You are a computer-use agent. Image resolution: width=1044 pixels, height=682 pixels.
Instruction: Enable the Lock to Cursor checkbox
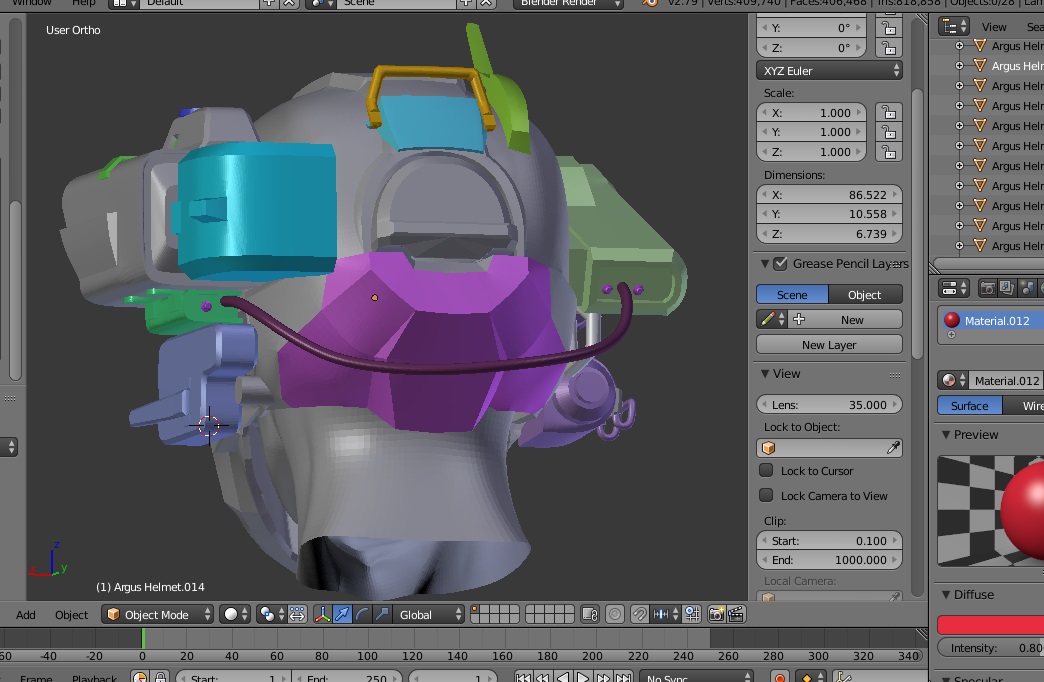tap(767, 471)
